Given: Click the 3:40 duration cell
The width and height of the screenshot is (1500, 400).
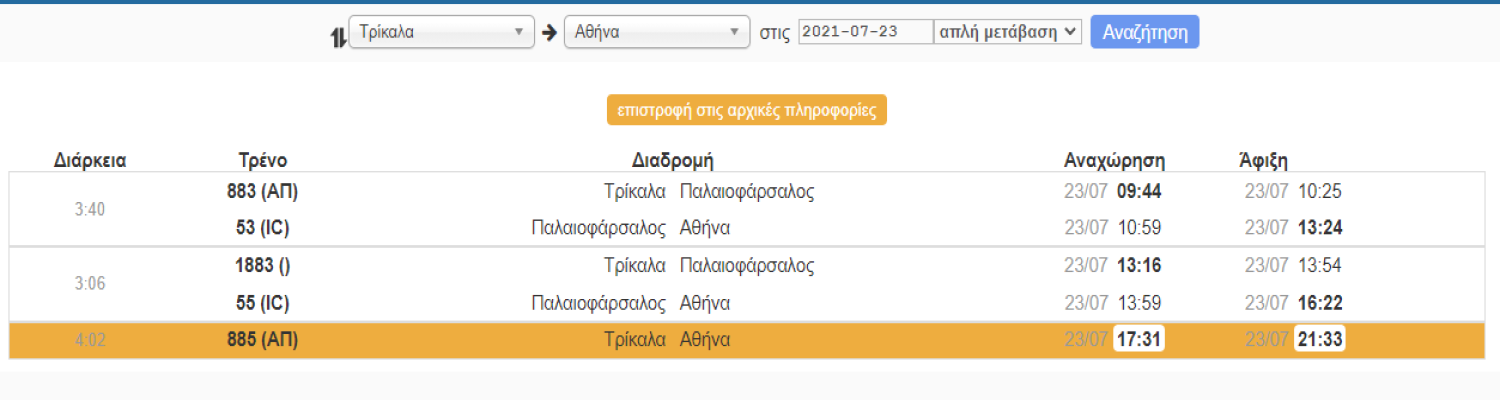Looking at the screenshot, I should pyautogui.click(x=90, y=210).
